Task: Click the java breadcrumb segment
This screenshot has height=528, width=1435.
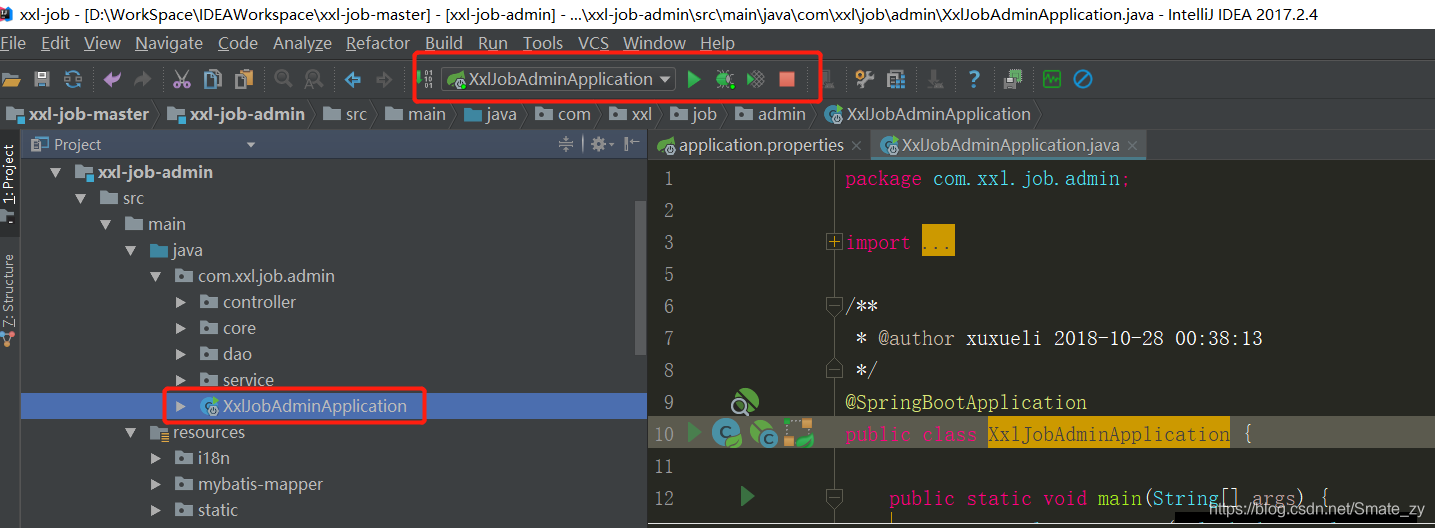Action: (x=490, y=114)
